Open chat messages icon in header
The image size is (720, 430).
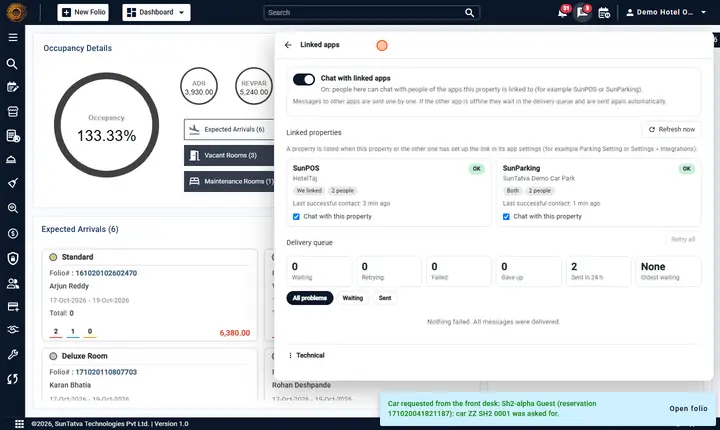pyautogui.click(x=583, y=12)
